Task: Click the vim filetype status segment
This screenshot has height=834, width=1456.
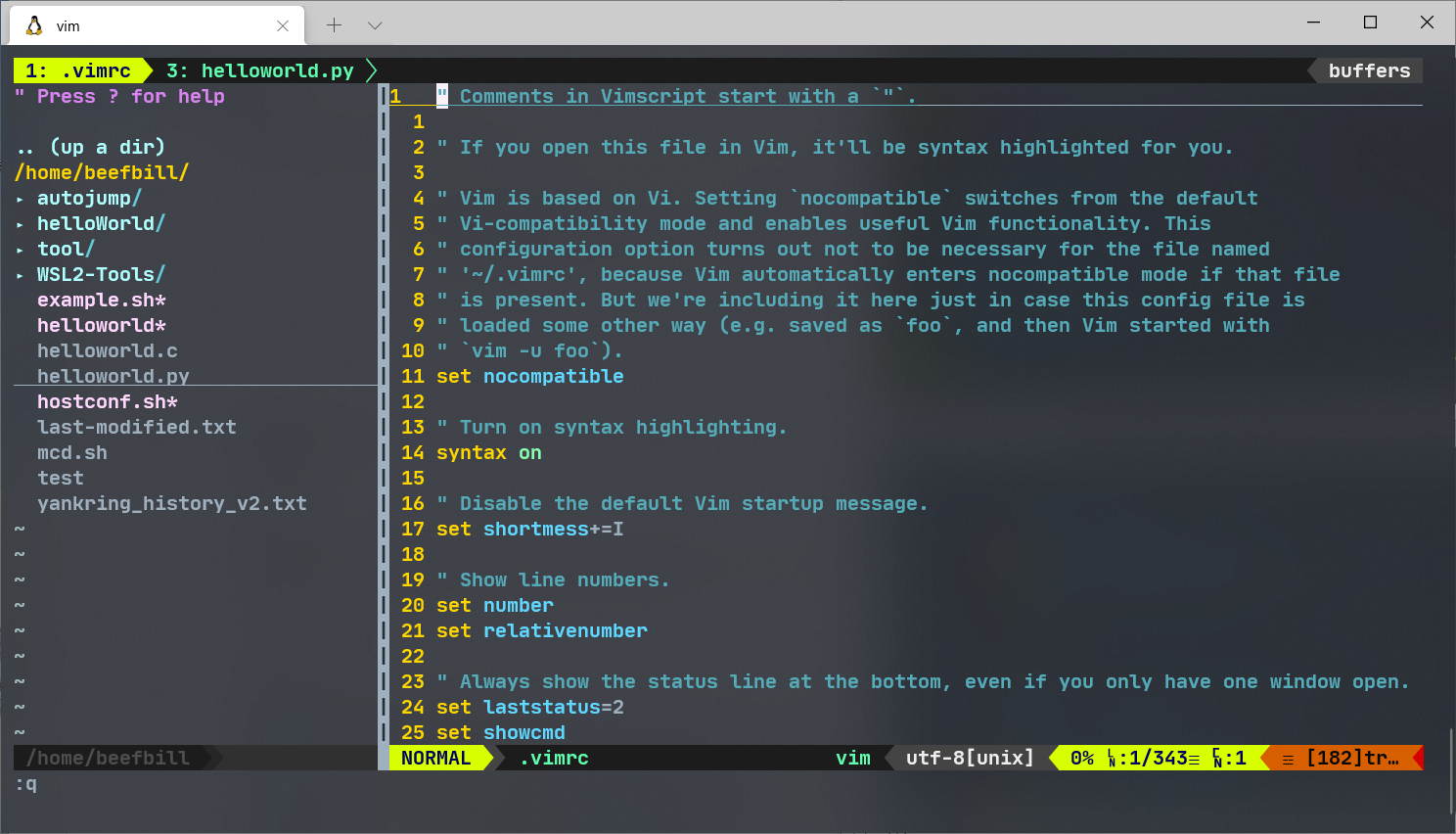Action: 852,758
